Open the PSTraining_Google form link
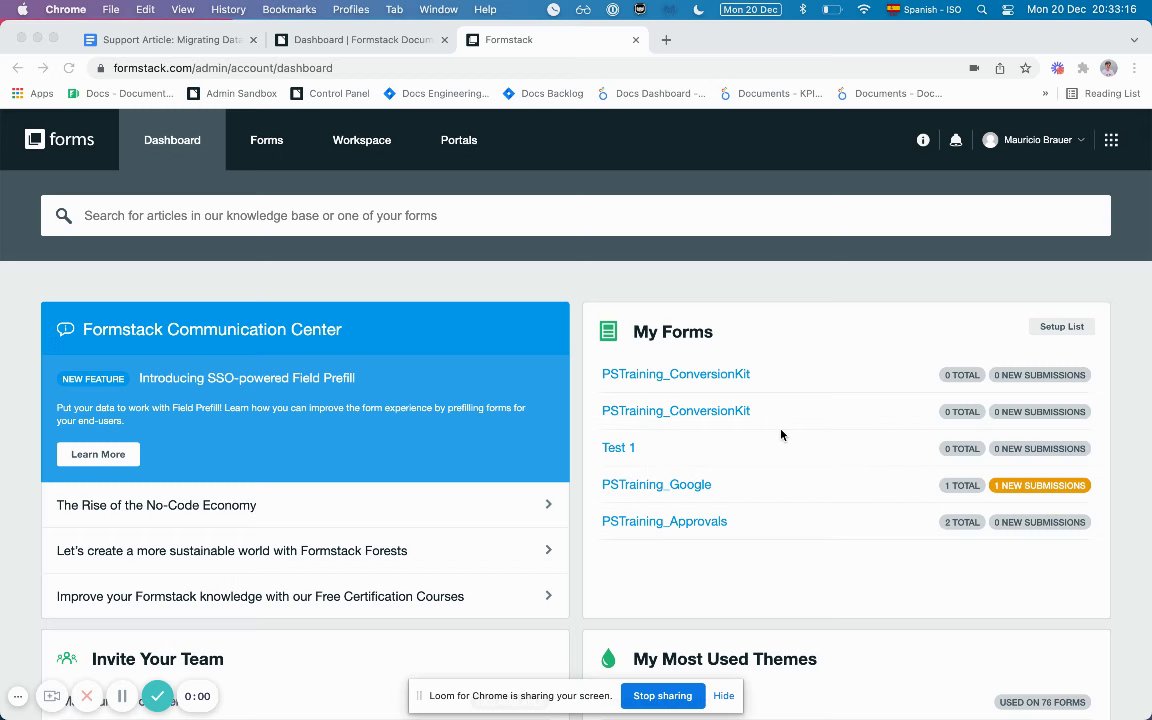The image size is (1152, 720). 656,484
